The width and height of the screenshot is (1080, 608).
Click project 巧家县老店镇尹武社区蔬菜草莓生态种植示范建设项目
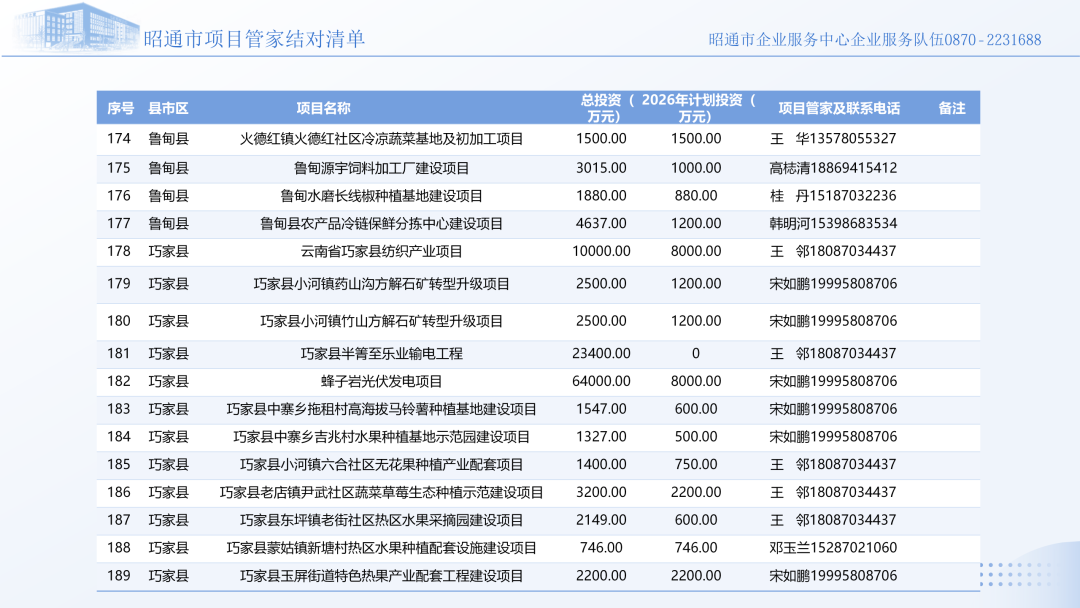(382, 493)
